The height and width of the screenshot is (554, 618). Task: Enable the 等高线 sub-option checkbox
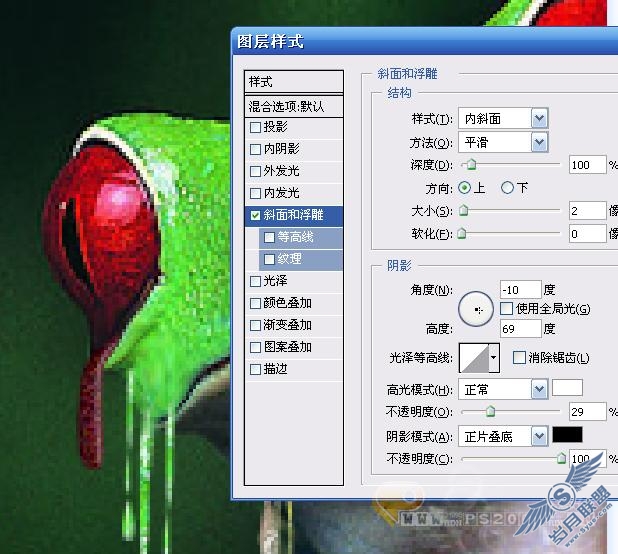[x=270, y=237]
